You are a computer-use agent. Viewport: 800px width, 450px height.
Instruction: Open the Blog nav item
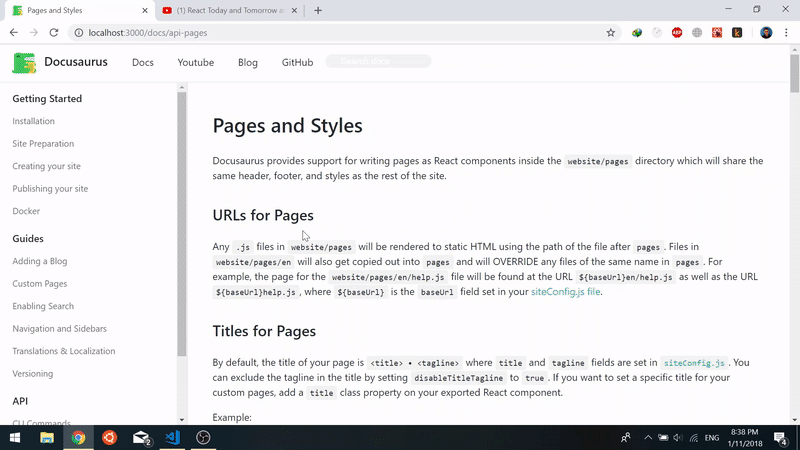pyautogui.click(x=247, y=62)
